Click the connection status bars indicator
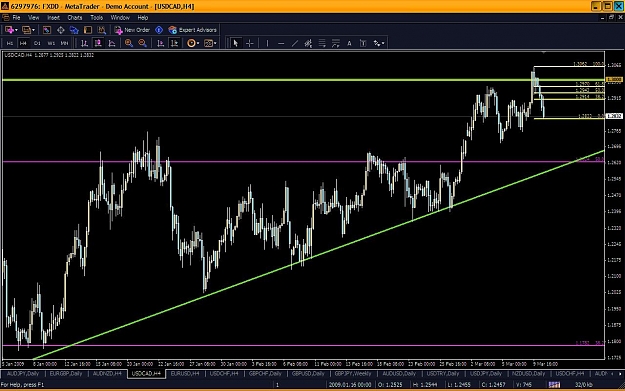The image size is (625, 391). coord(554,385)
